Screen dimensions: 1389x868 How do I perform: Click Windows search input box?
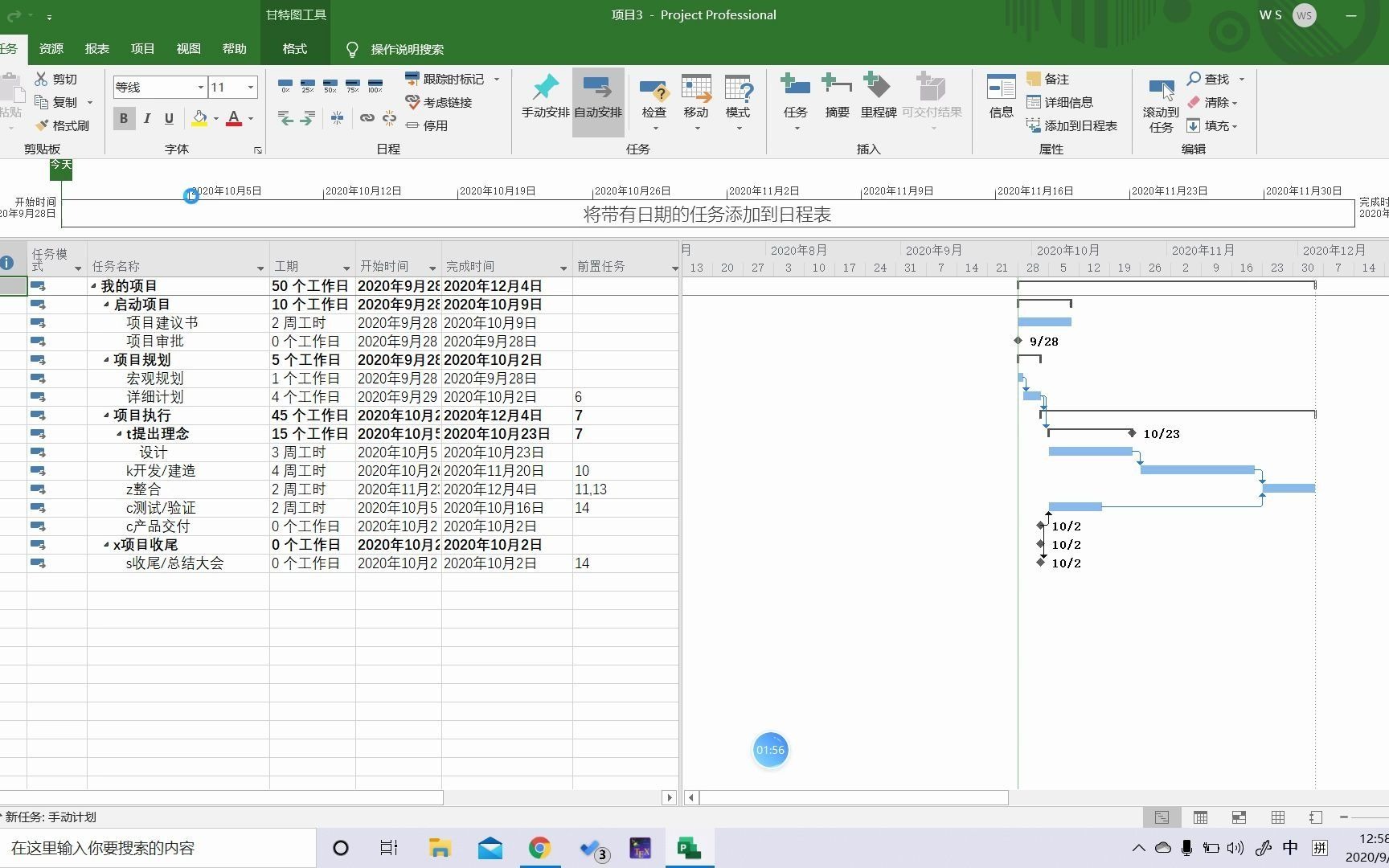[158, 848]
